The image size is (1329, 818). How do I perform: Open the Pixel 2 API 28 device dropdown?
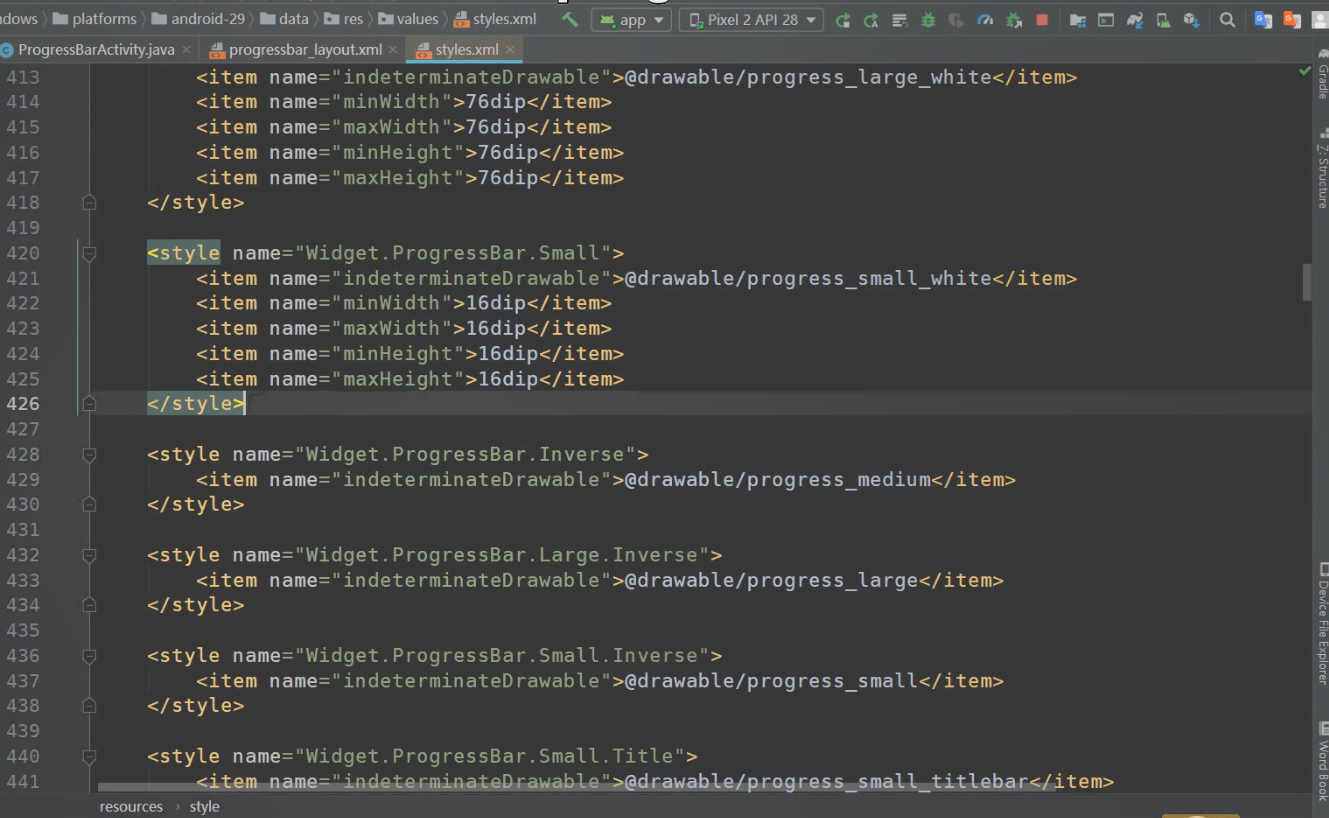[751, 19]
